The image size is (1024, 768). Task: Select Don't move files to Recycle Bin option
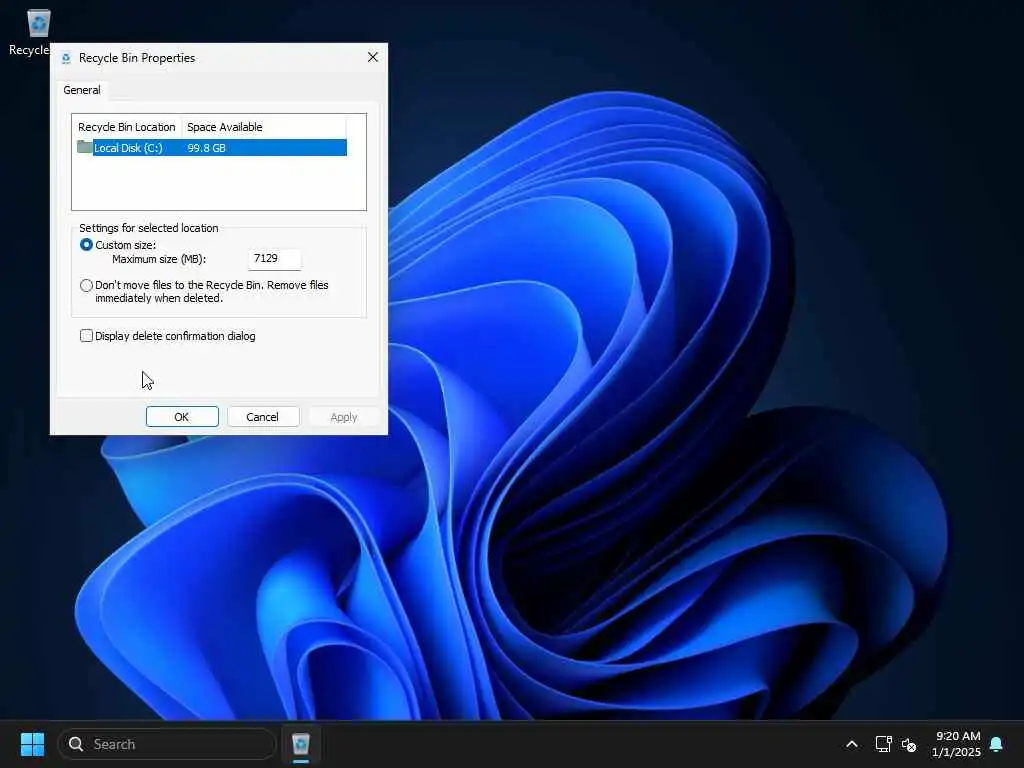86,285
